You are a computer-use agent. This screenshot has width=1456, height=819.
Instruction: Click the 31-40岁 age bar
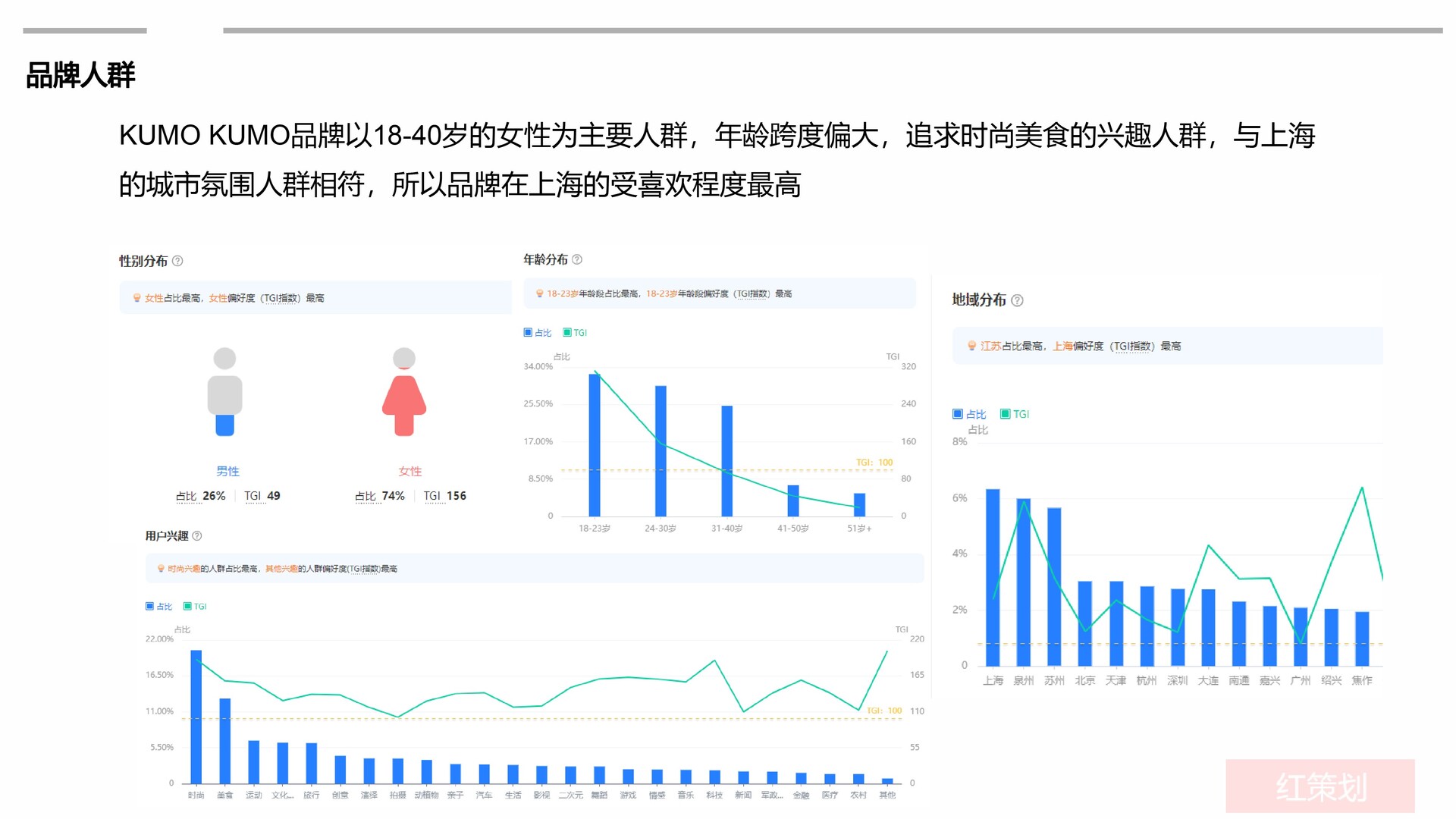(727, 461)
